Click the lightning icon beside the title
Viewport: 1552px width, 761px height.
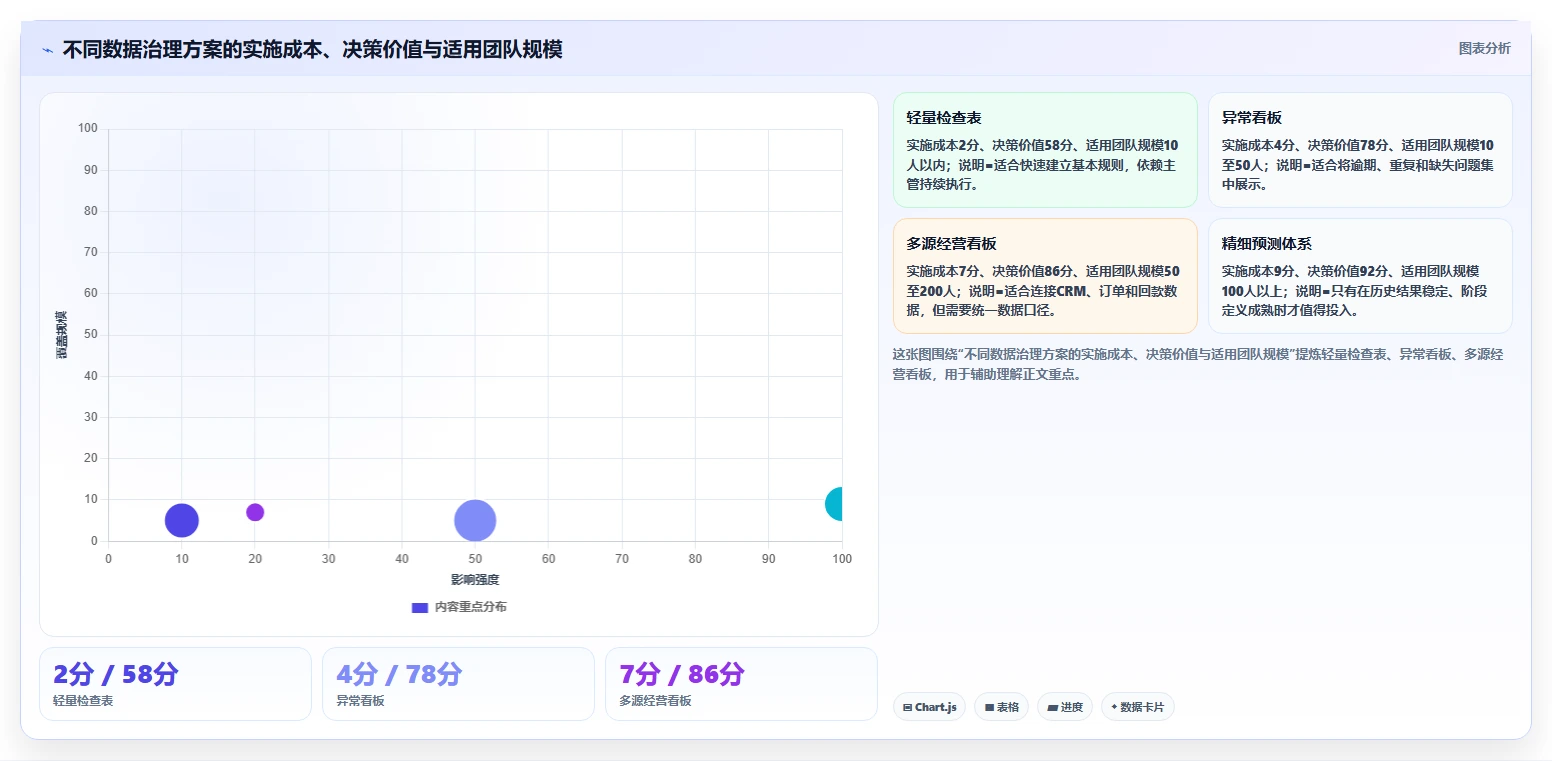[47, 50]
